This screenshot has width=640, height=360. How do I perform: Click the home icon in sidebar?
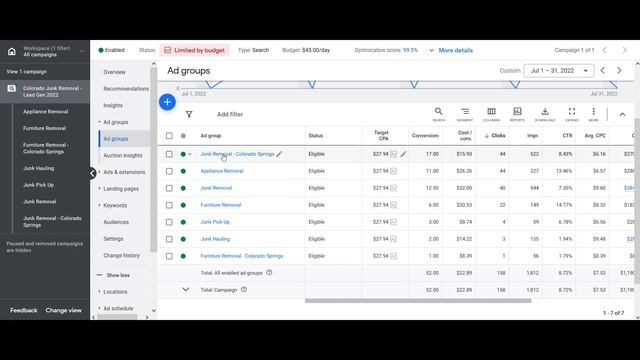tap(11, 51)
